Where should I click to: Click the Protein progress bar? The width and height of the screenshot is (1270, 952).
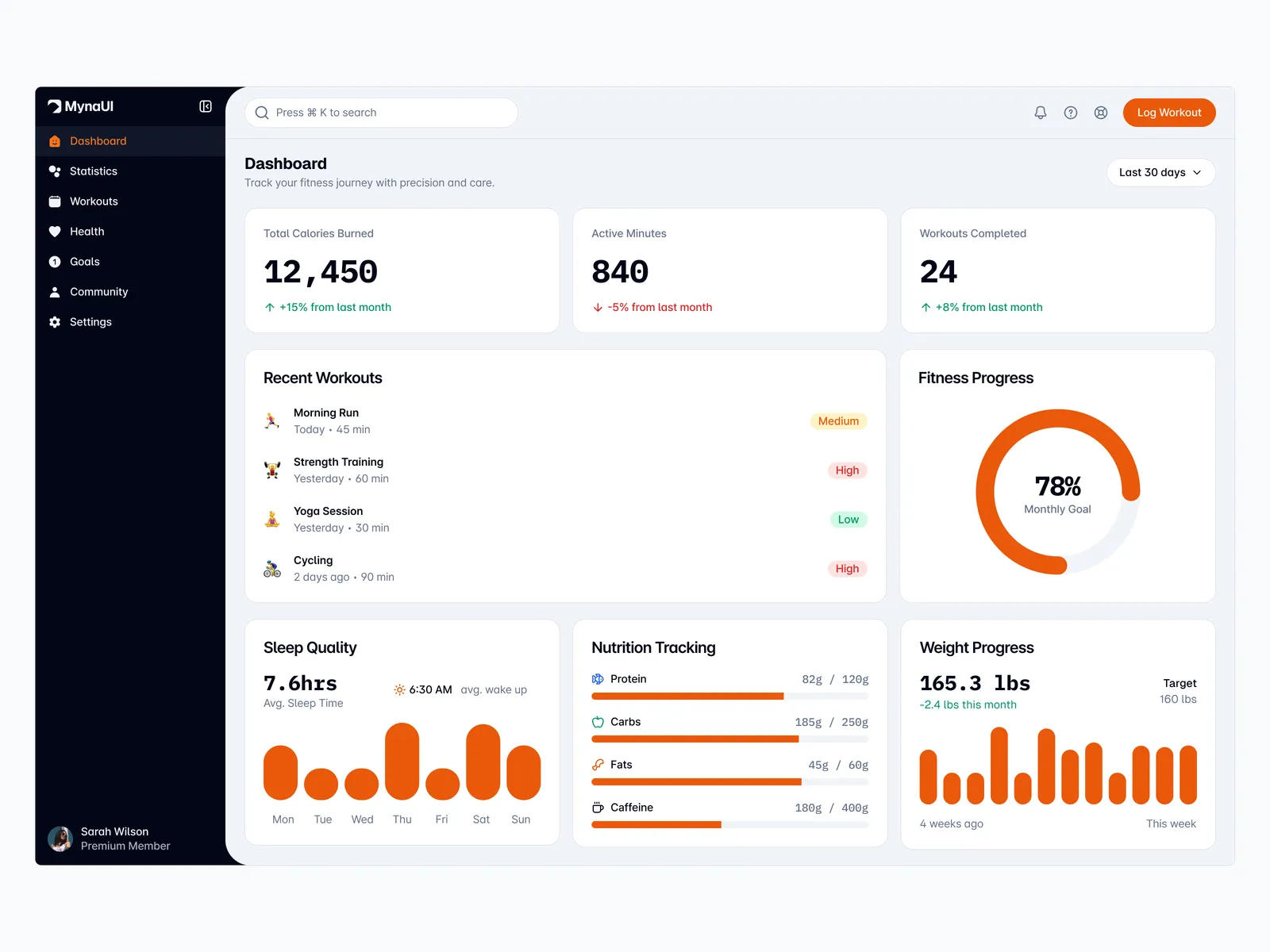point(729,697)
